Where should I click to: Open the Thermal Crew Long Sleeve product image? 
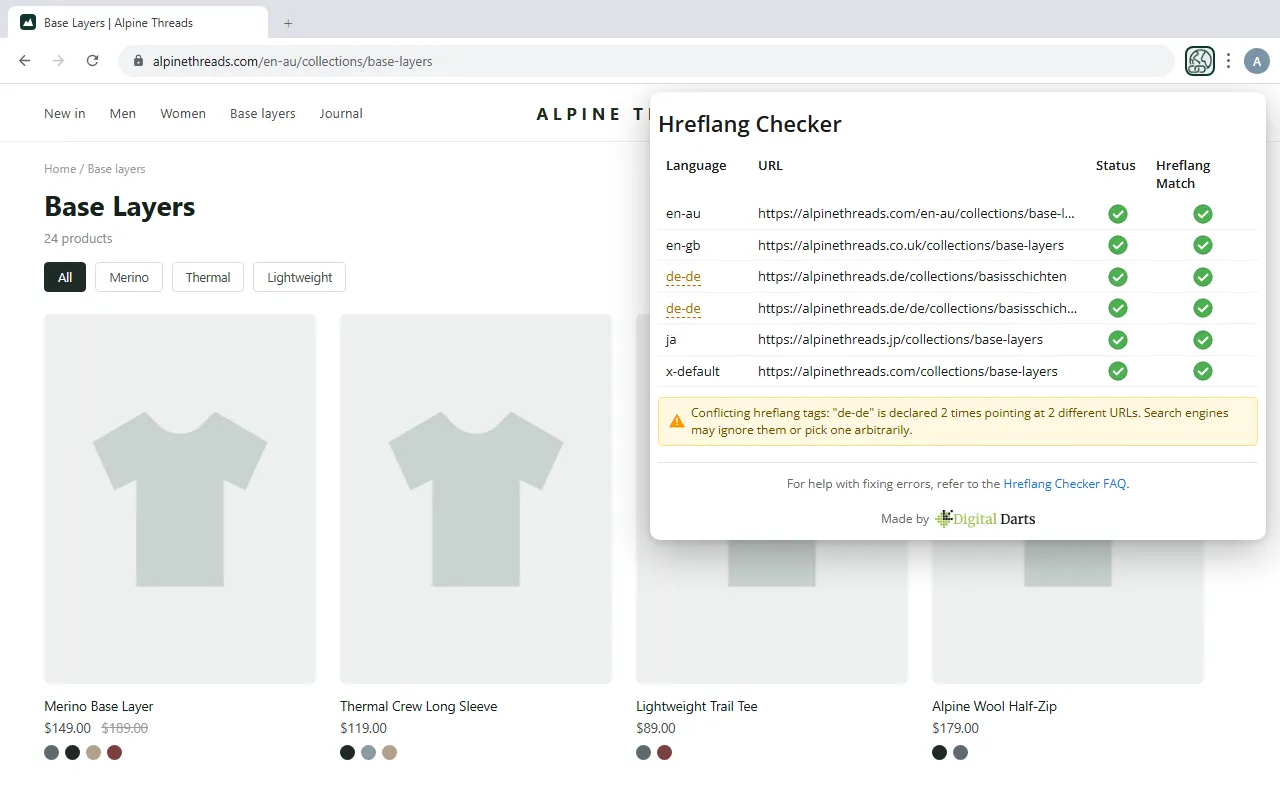[x=476, y=499]
